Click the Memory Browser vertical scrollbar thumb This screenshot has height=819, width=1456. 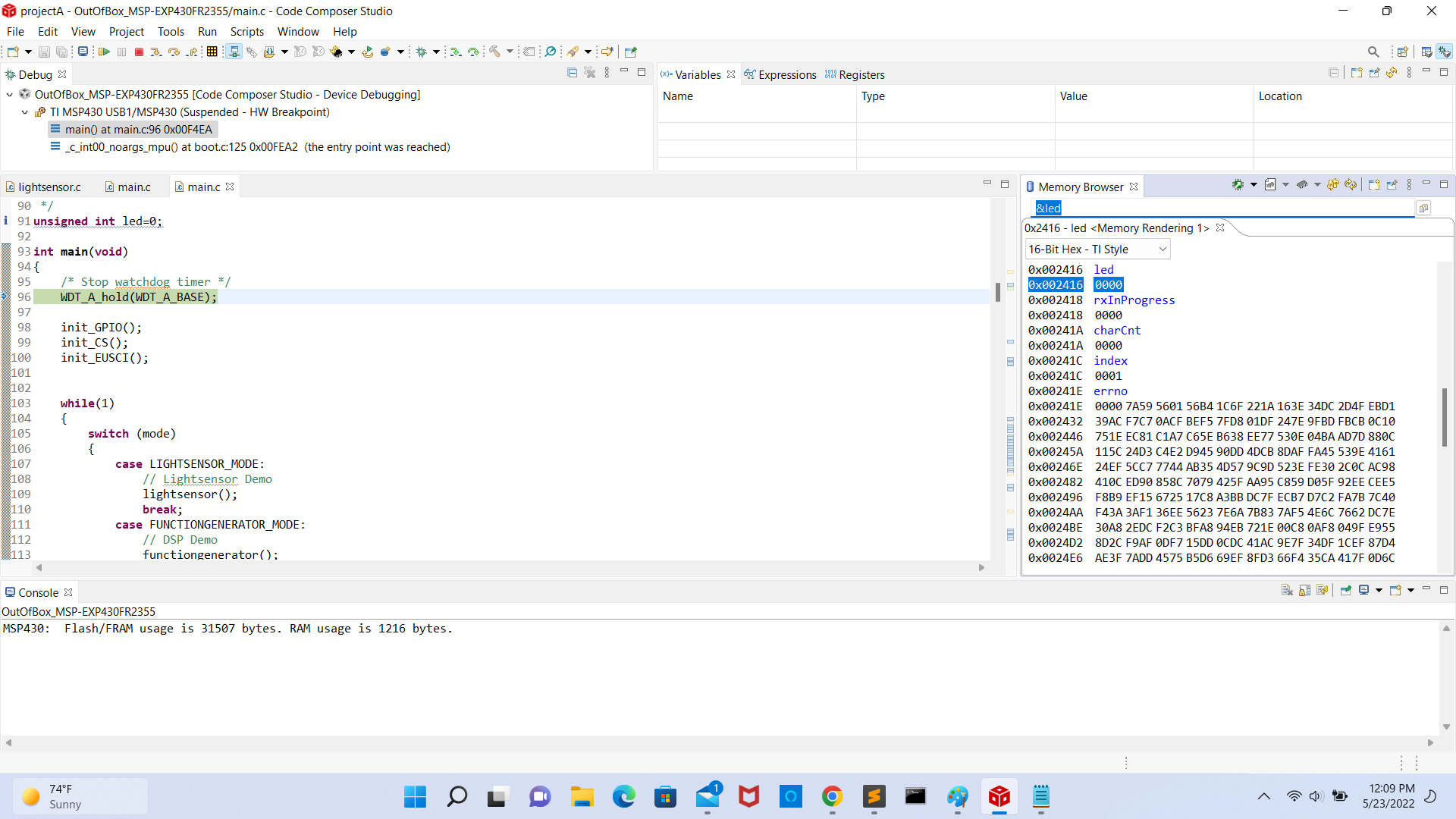(x=1445, y=417)
